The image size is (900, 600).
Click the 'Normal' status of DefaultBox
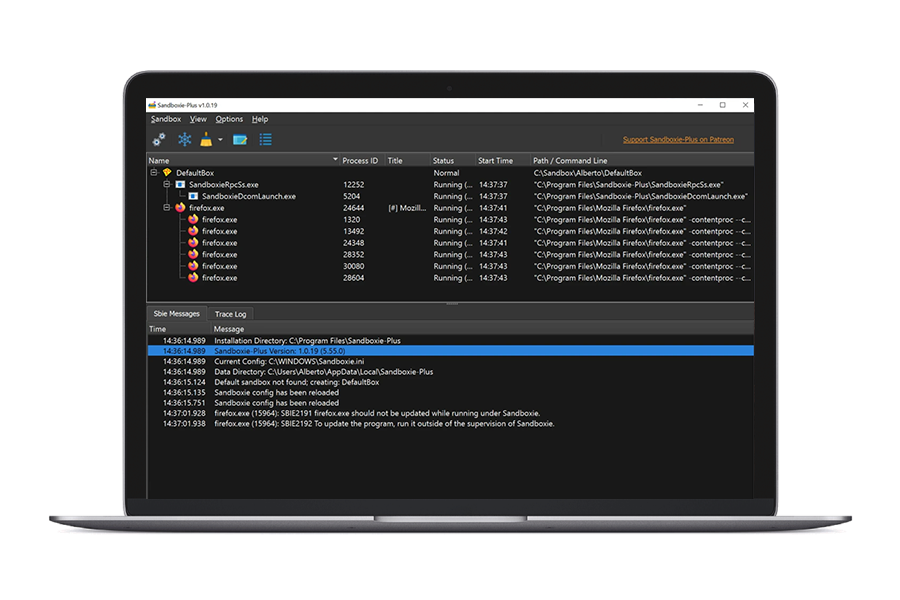coord(446,173)
